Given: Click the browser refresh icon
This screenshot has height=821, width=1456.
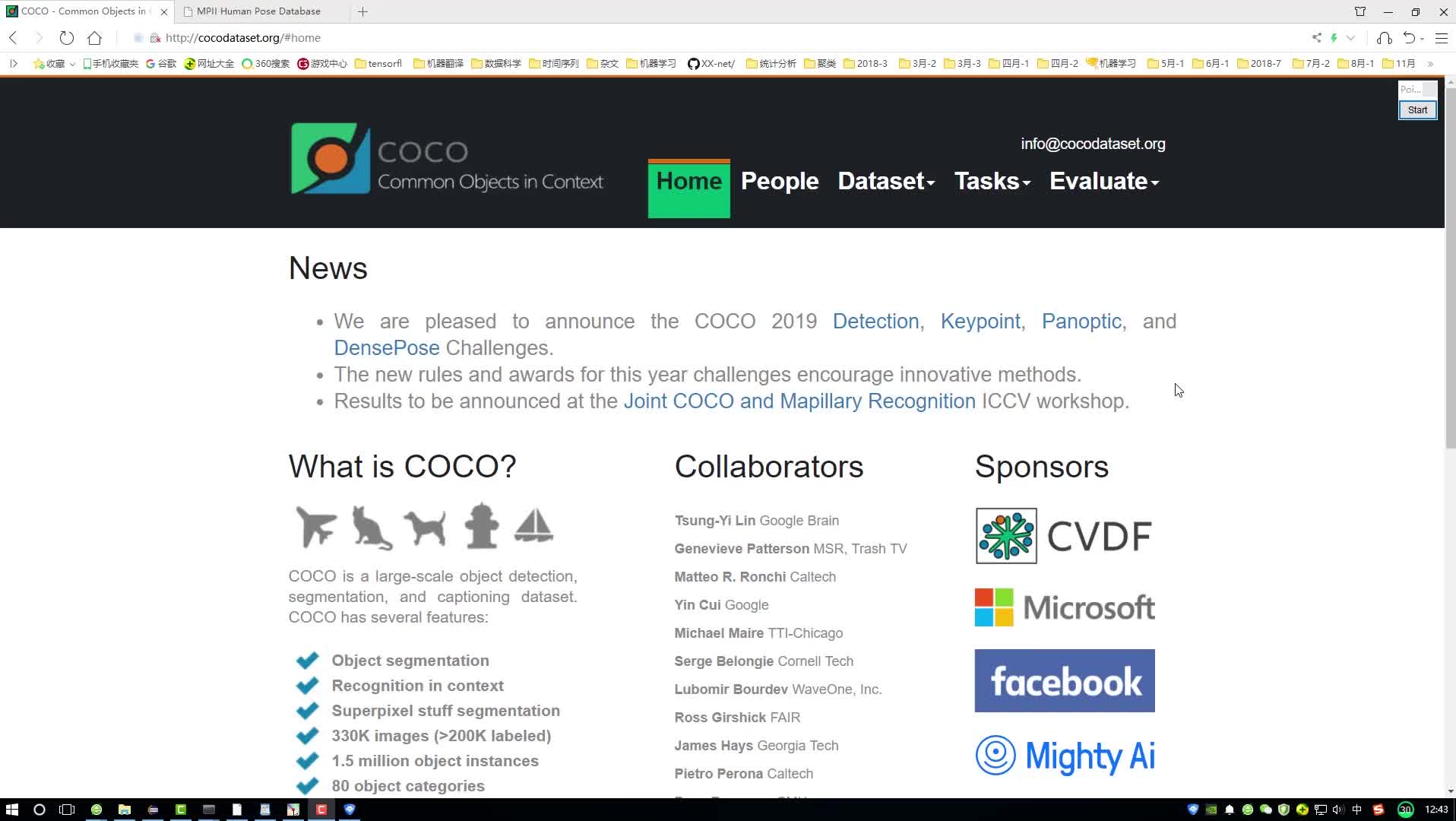Looking at the screenshot, I should [x=67, y=38].
